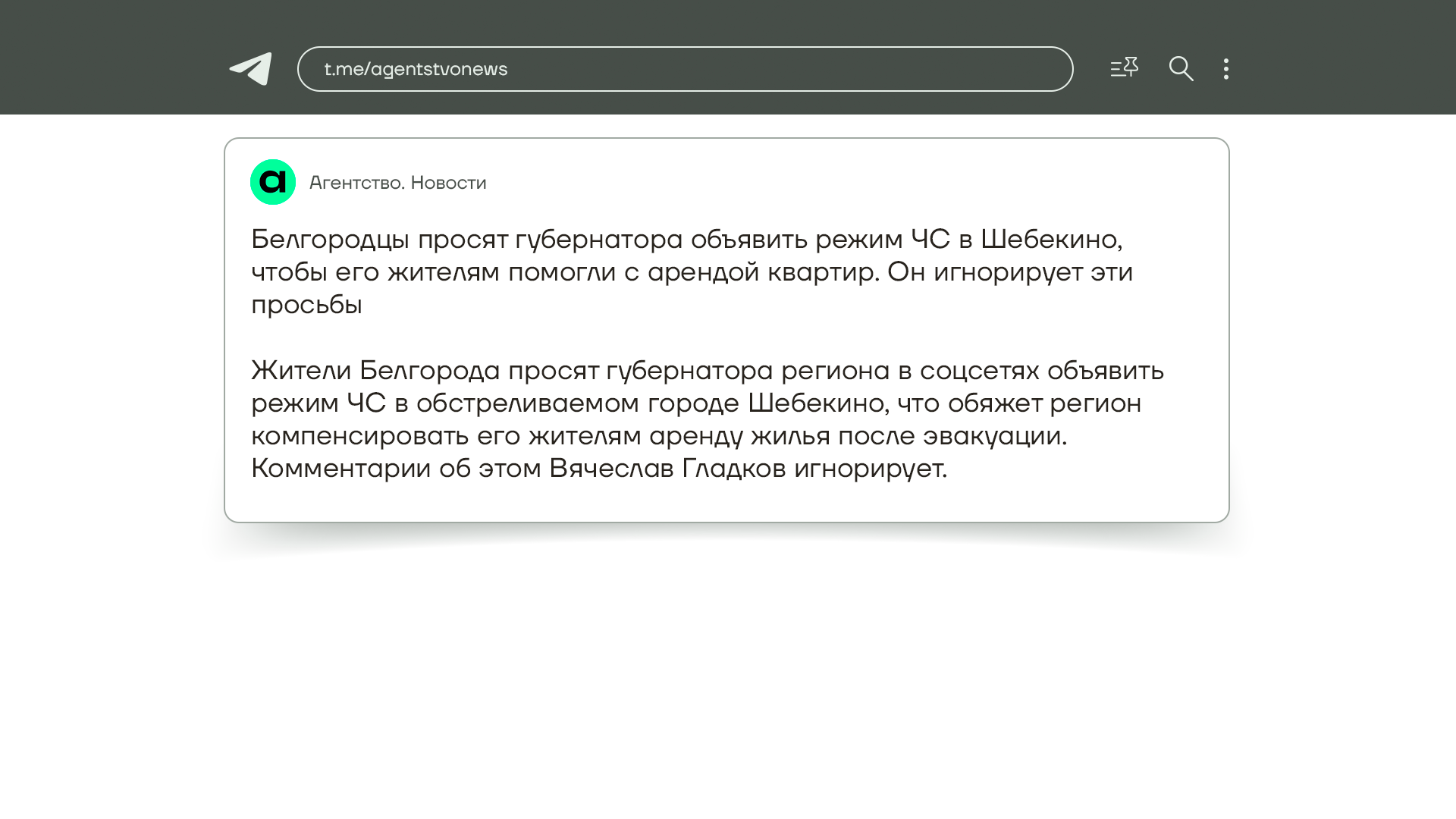Open the three-dot more options menu

[x=1226, y=69]
